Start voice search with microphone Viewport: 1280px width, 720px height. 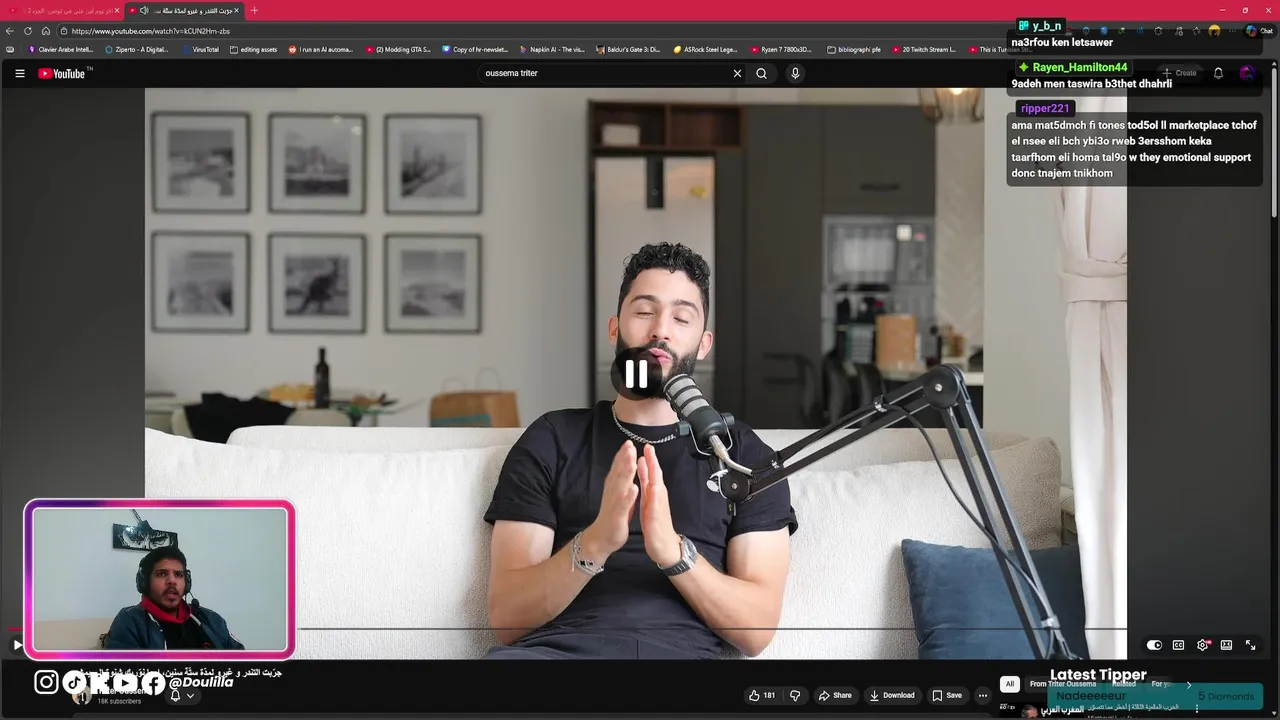795,73
